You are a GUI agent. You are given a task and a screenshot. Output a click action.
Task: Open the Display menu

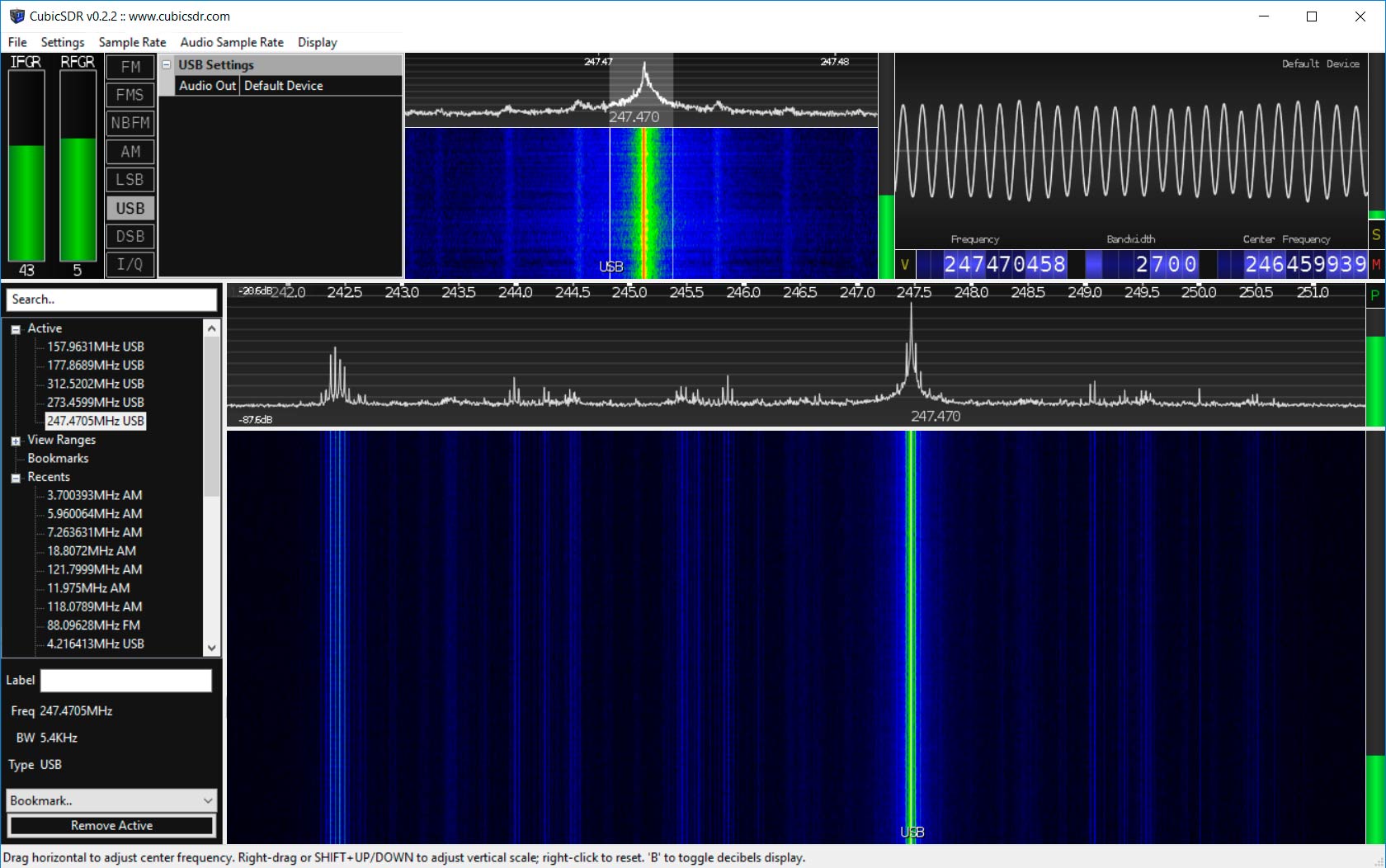click(318, 42)
